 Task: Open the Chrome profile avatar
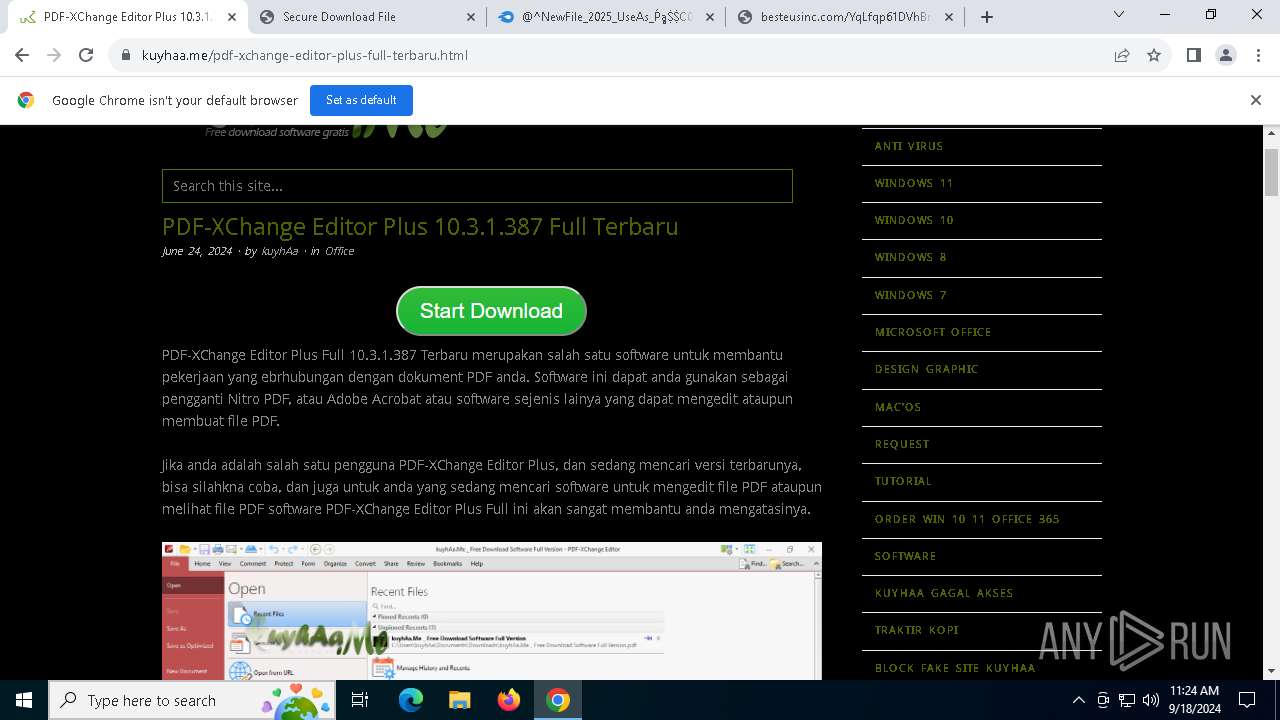coord(1226,55)
